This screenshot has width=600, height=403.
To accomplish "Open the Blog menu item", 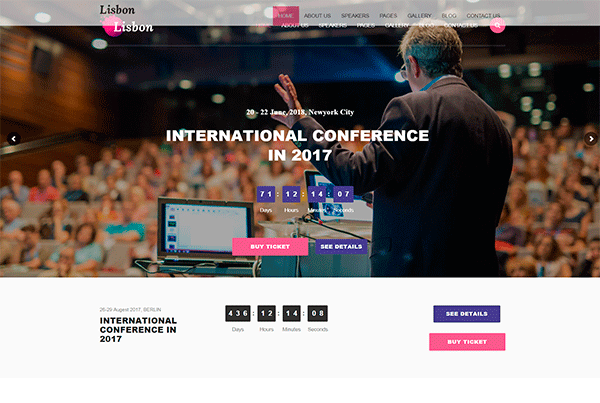I will [449, 16].
